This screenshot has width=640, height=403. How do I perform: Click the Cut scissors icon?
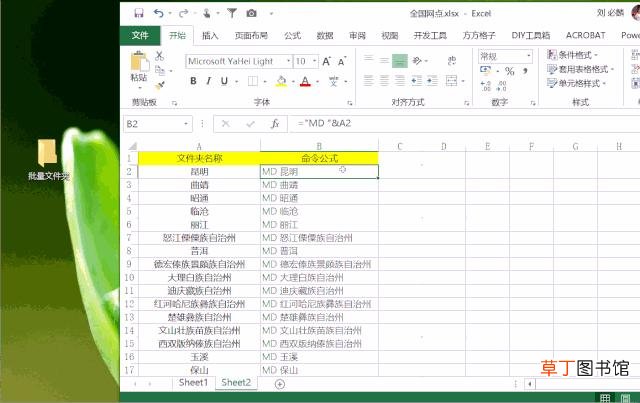click(x=160, y=56)
